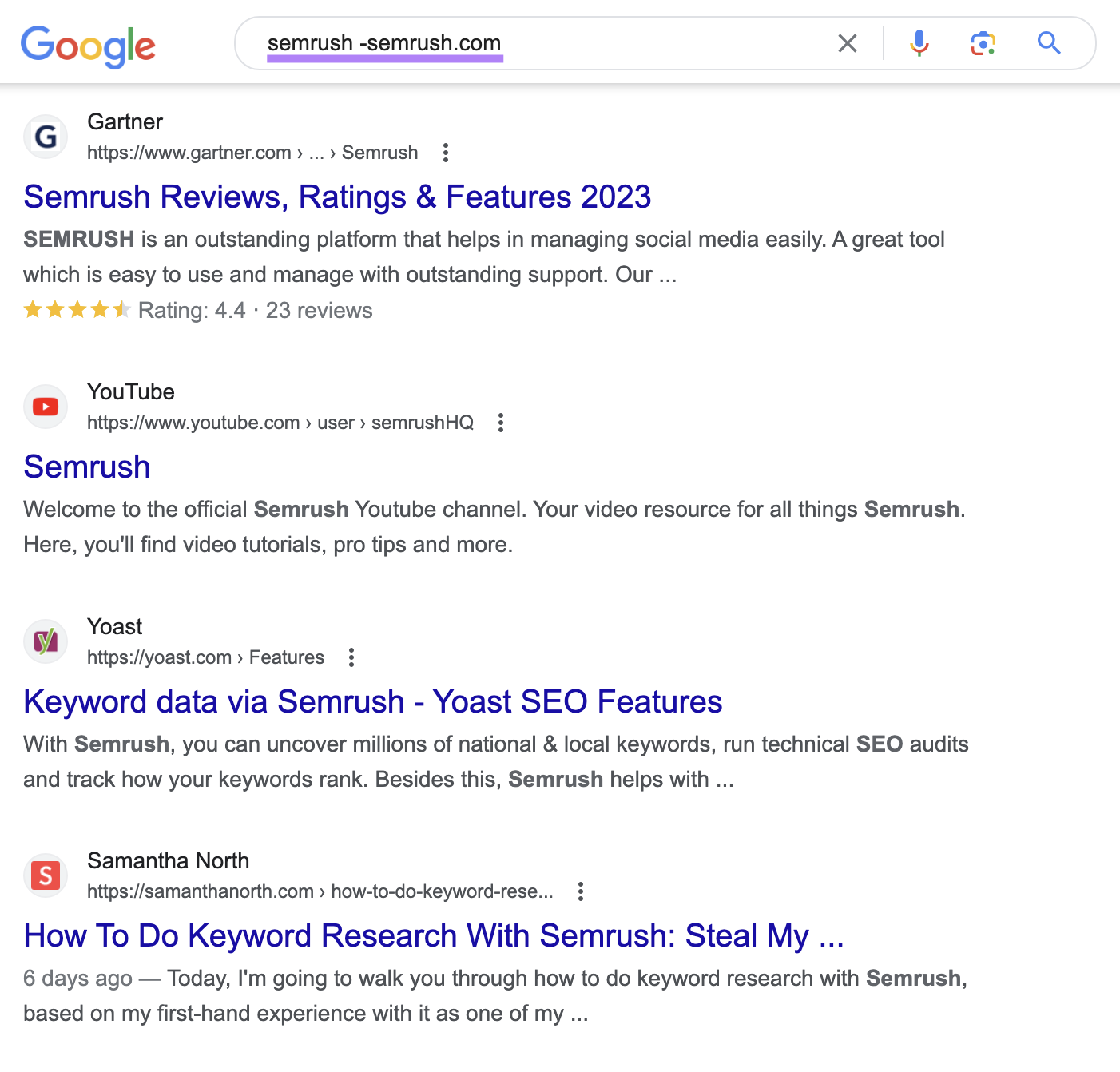Click the Yoast result description snippet

(x=496, y=761)
